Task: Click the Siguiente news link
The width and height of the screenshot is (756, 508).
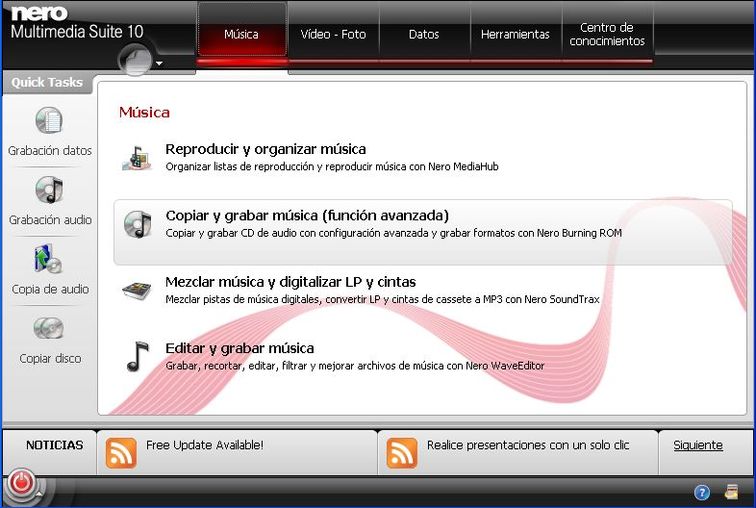Action: click(698, 445)
